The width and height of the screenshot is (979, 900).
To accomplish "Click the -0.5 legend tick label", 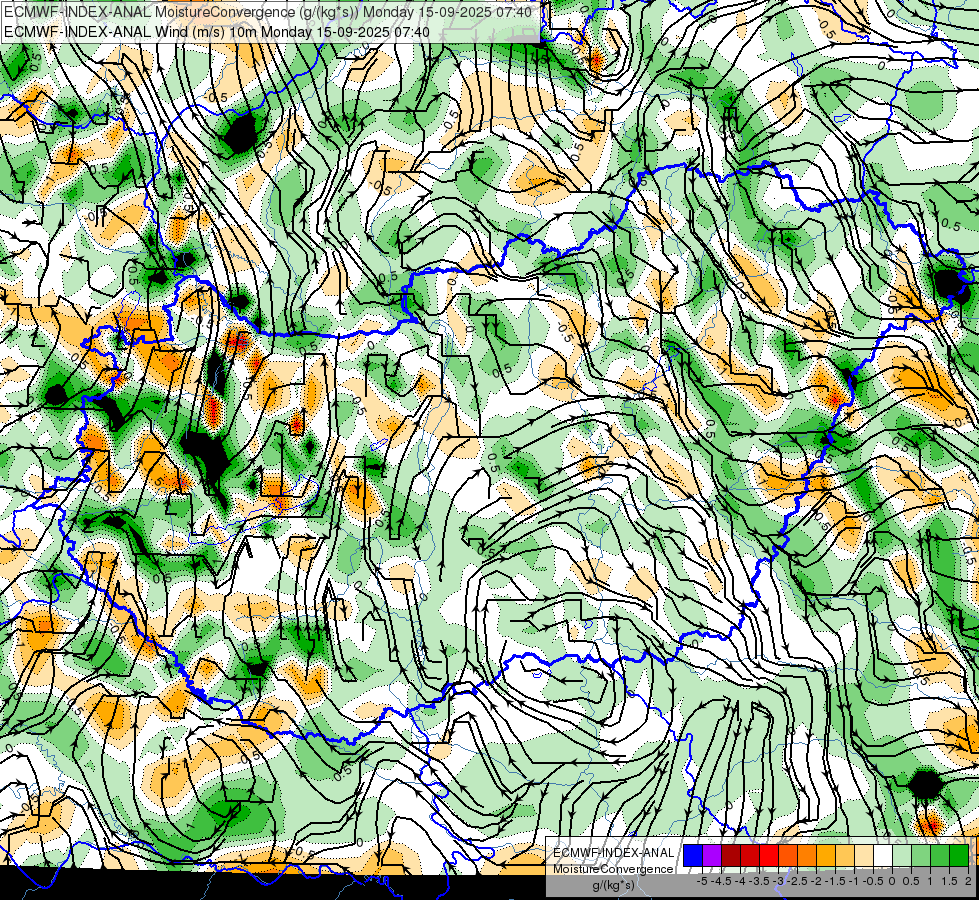I will (873, 881).
